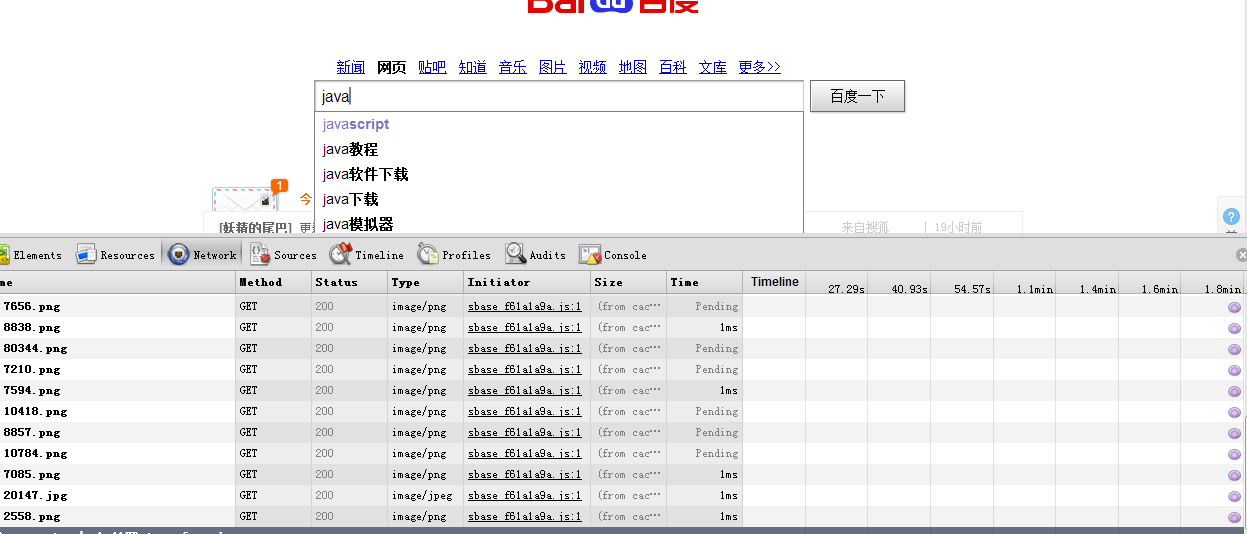Open the Console panel icon
This screenshot has height=534, width=1247.
(x=590, y=254)
